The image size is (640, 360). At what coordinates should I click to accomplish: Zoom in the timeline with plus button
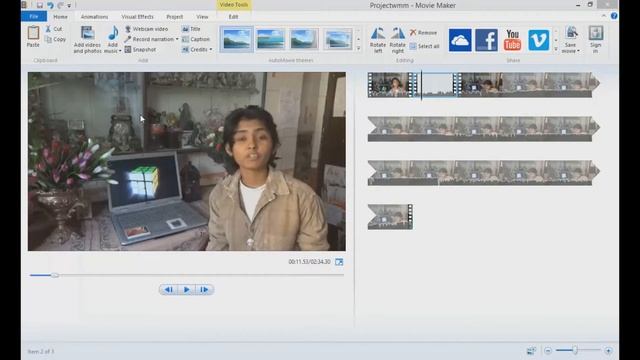click(x=608, y=351)
